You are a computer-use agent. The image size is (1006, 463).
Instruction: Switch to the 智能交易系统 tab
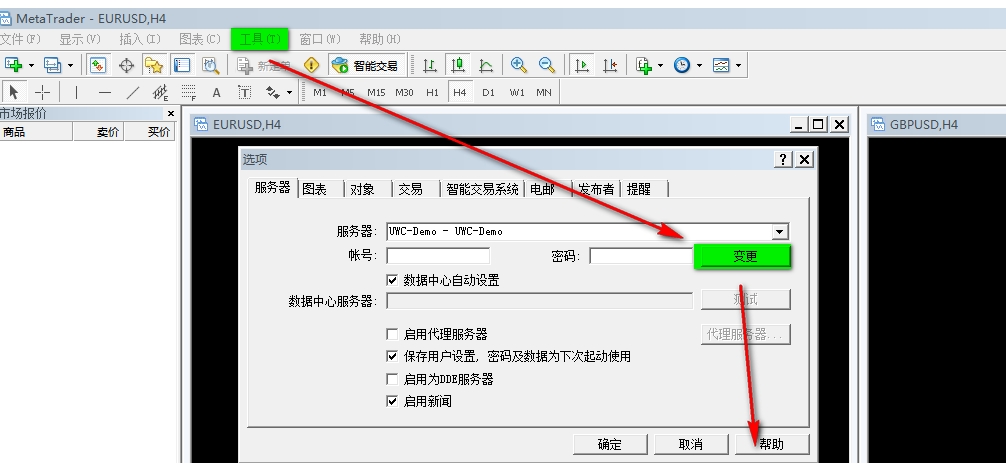coord(482,189)
